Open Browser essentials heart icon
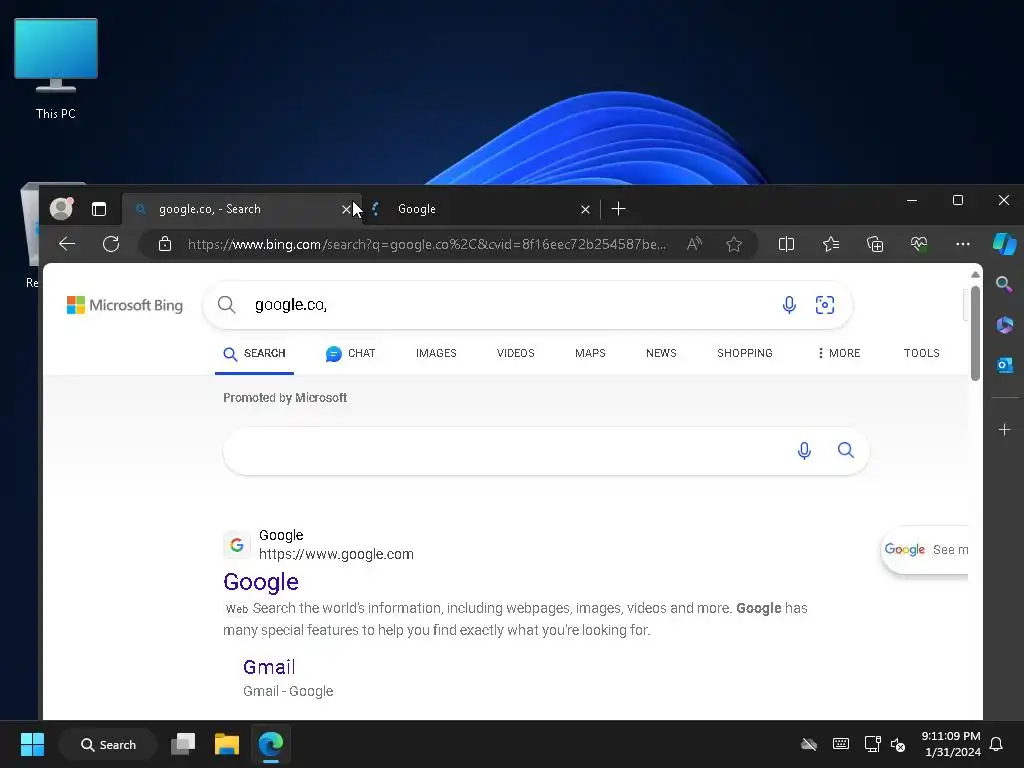 (x=919, y=244)
